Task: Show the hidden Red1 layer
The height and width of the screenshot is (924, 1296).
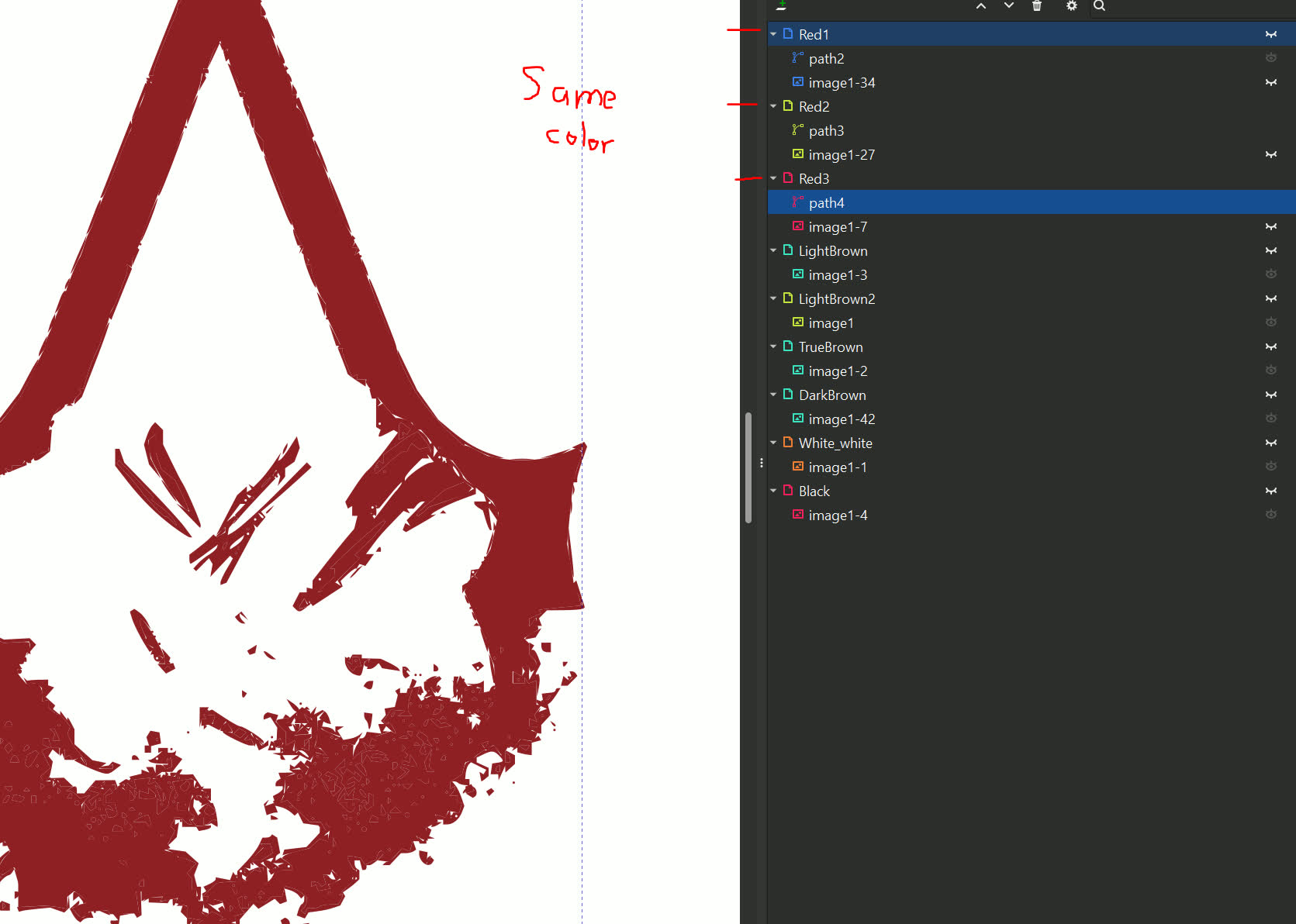Action: point(1271,34)
